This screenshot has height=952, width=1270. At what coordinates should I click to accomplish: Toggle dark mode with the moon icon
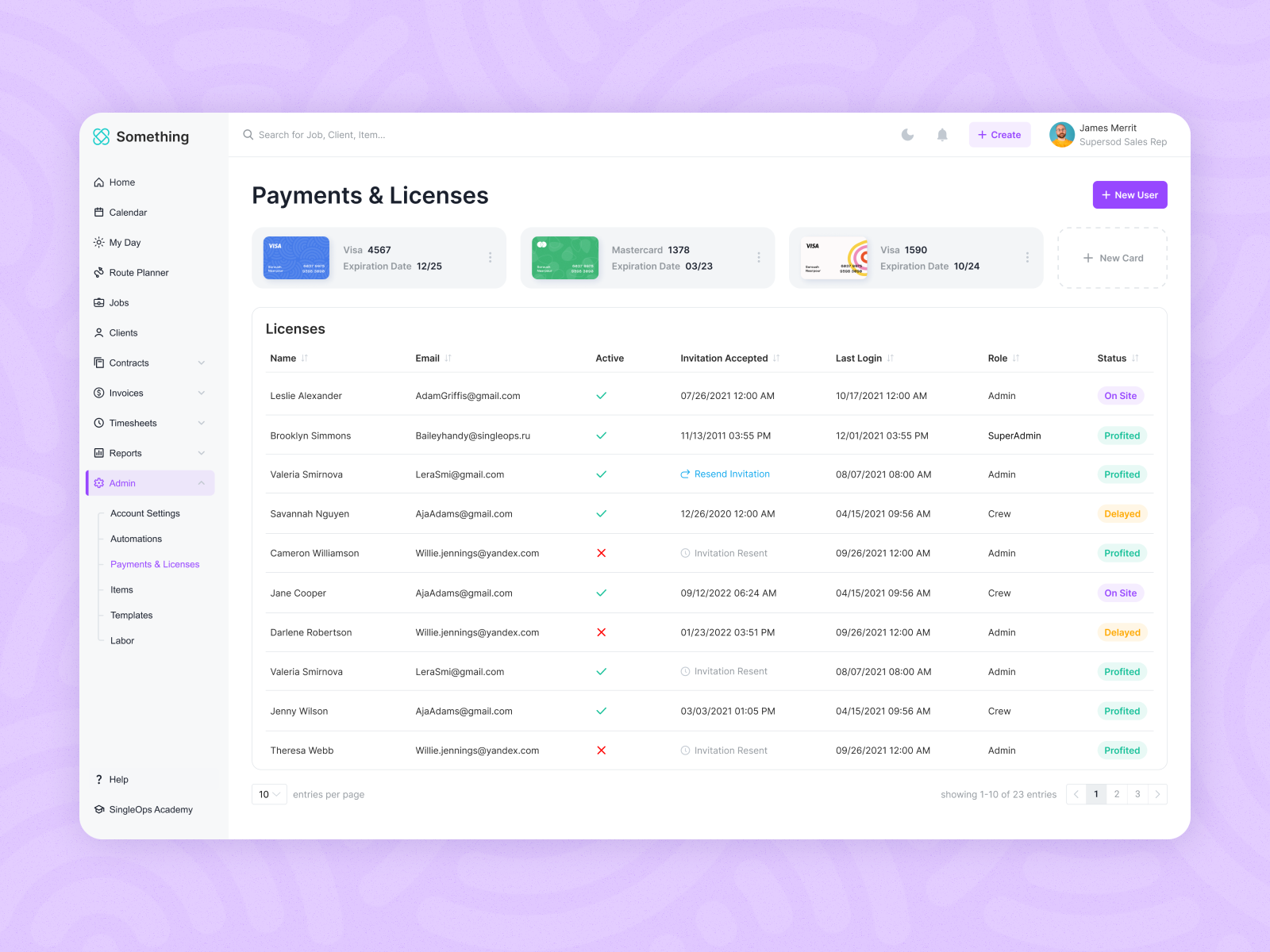coord(907,134)
